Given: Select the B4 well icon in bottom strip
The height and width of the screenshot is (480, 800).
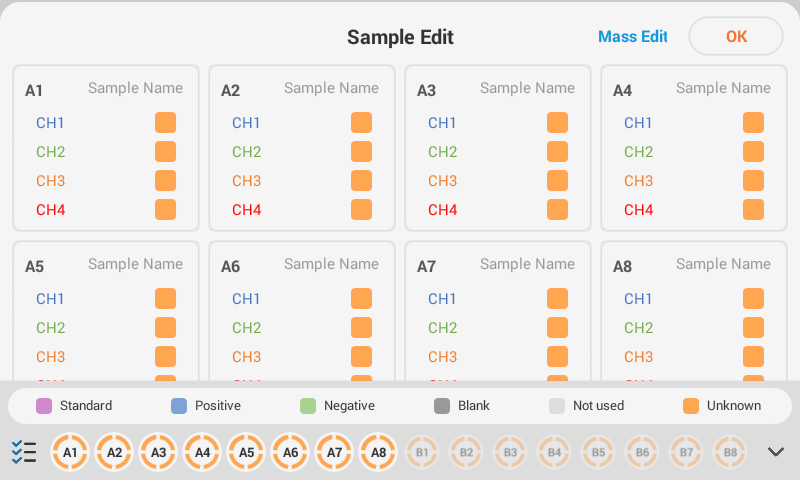Looking at the screenshot, I should pos(554,452).
